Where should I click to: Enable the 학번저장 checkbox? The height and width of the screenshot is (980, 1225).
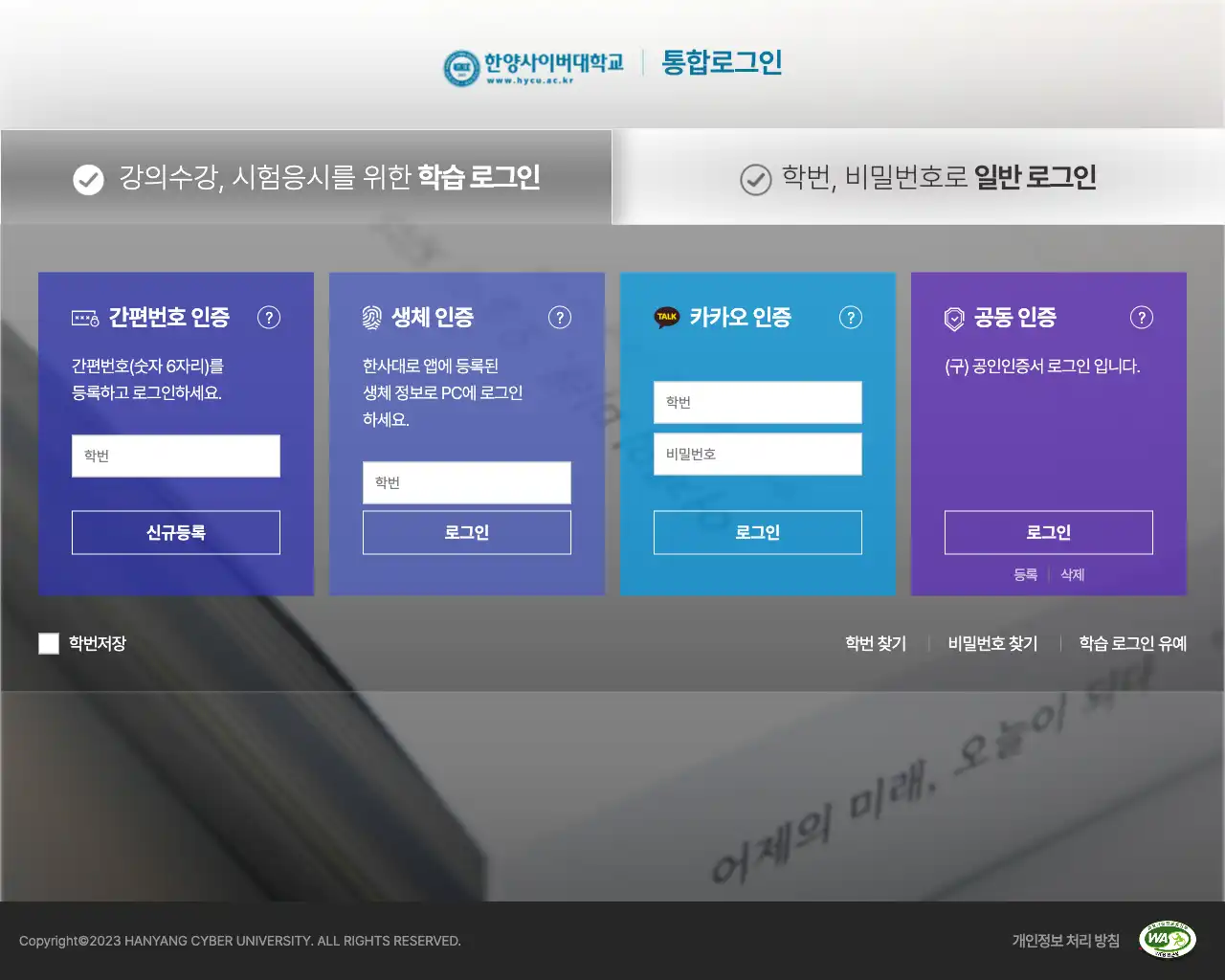49,643
